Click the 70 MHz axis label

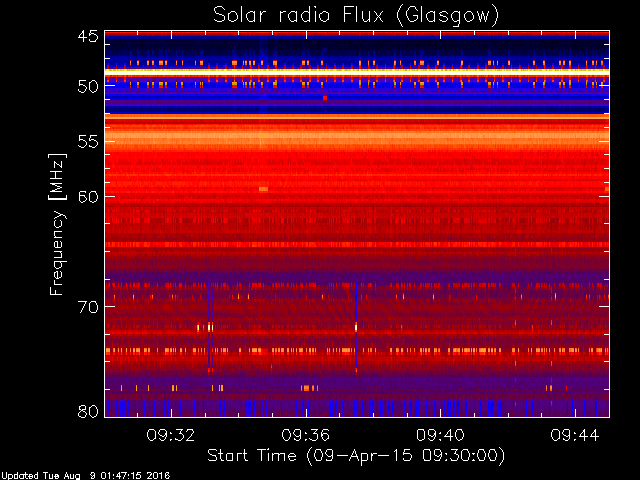pyautogui.click(x=88, y=307)
